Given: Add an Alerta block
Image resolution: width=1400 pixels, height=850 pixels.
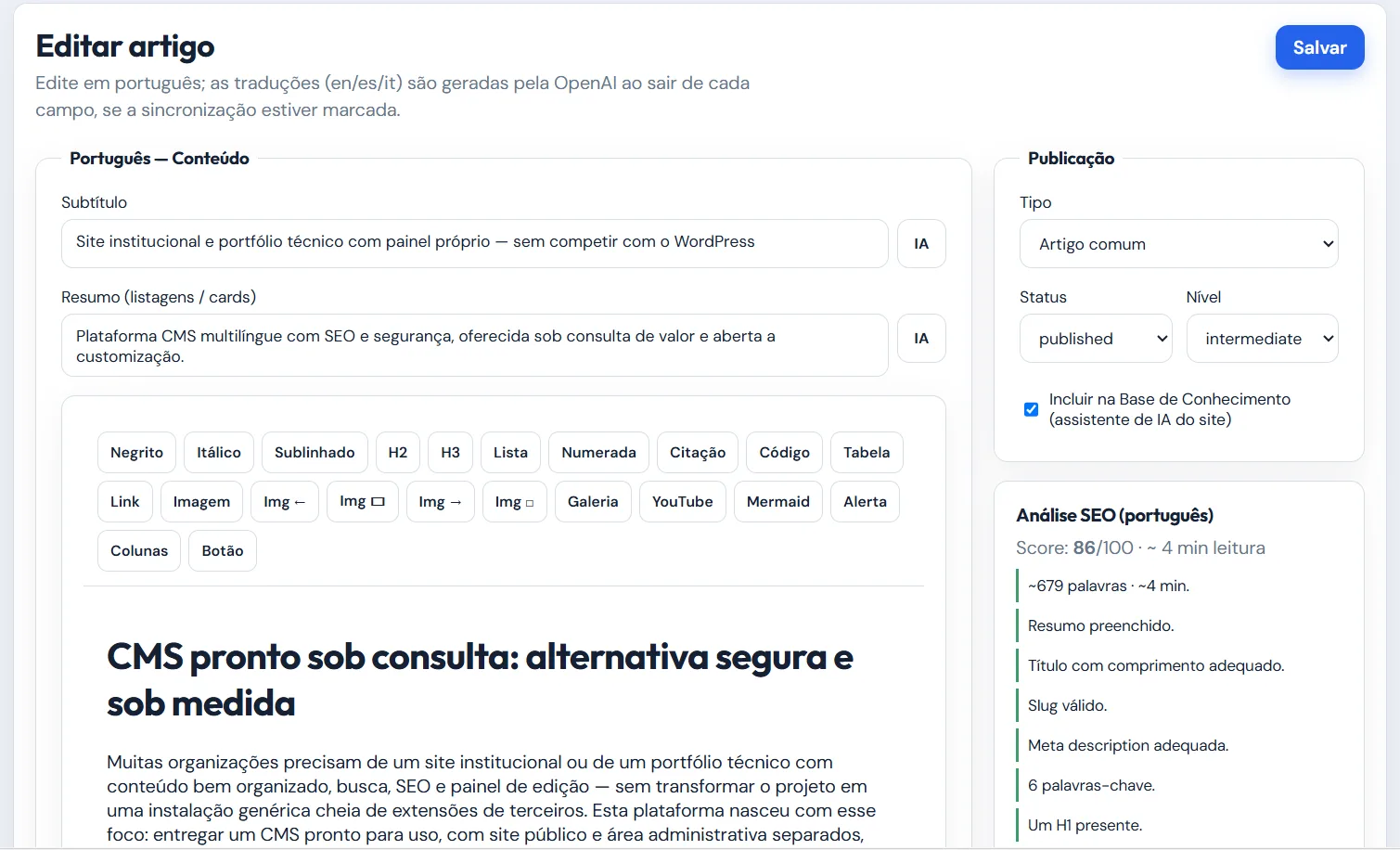Looking at the screenshot, I should pyautogui.click(x=865, y=501).
